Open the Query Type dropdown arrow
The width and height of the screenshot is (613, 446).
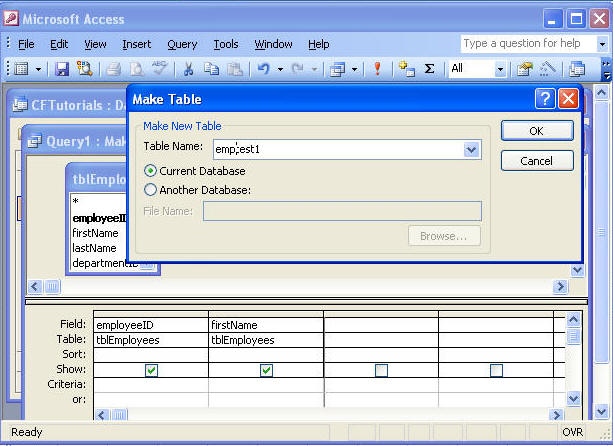point(354,70)
